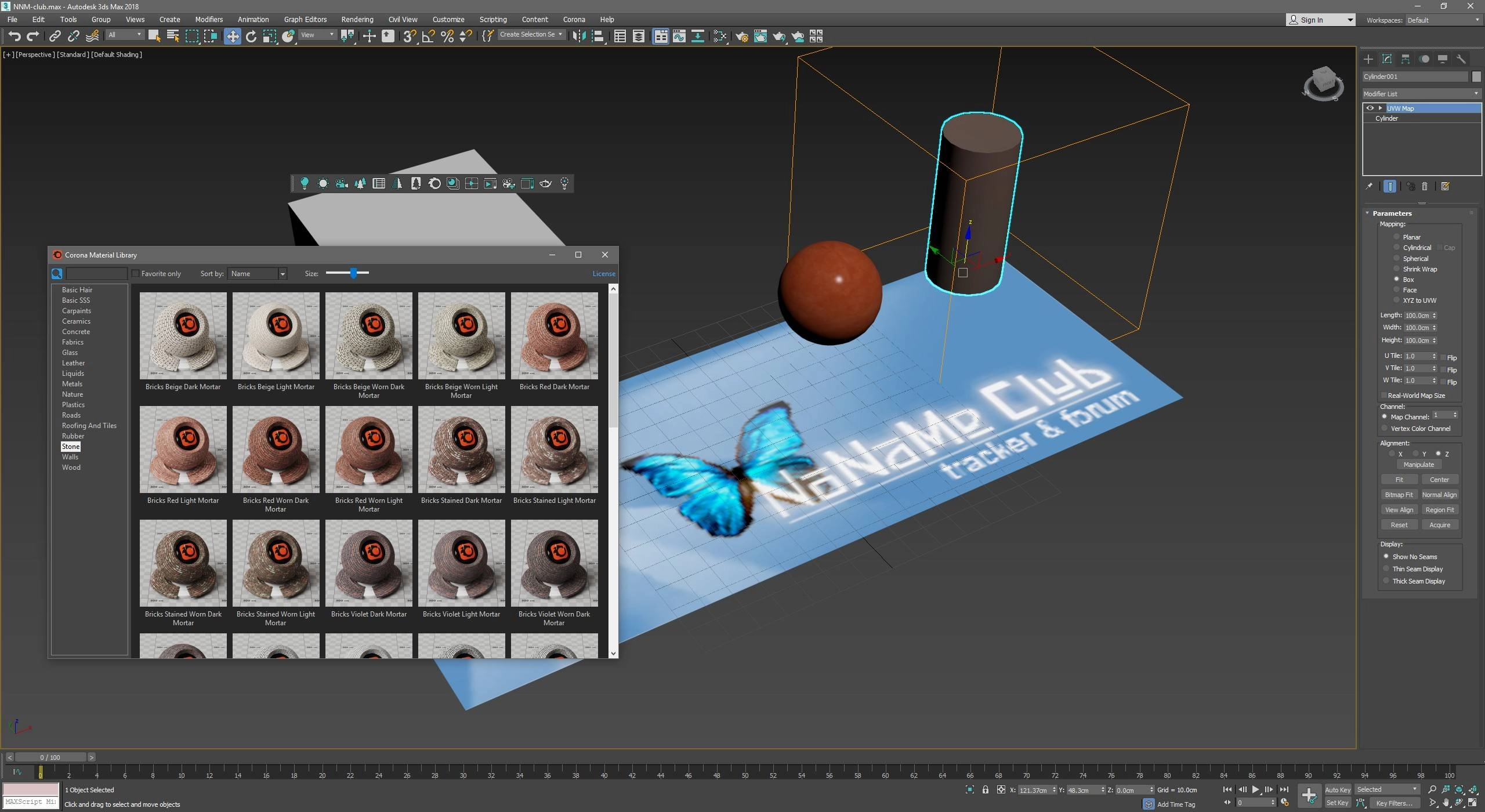The width and height of the screenshot is (1485, 812).
Task: Select the Wood category in material library
Action: tap(71, 467)
